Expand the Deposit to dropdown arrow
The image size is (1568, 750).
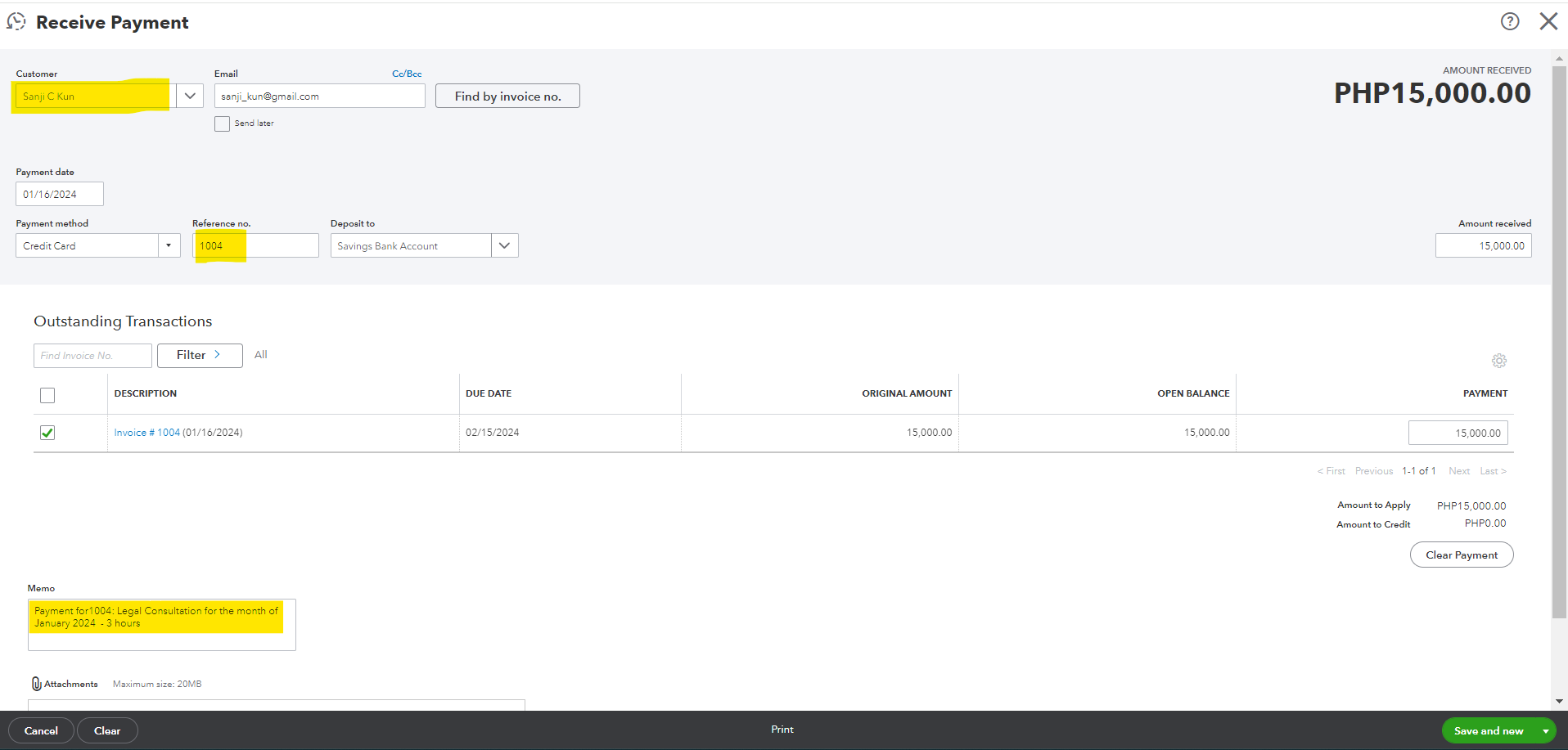[504, 245]
